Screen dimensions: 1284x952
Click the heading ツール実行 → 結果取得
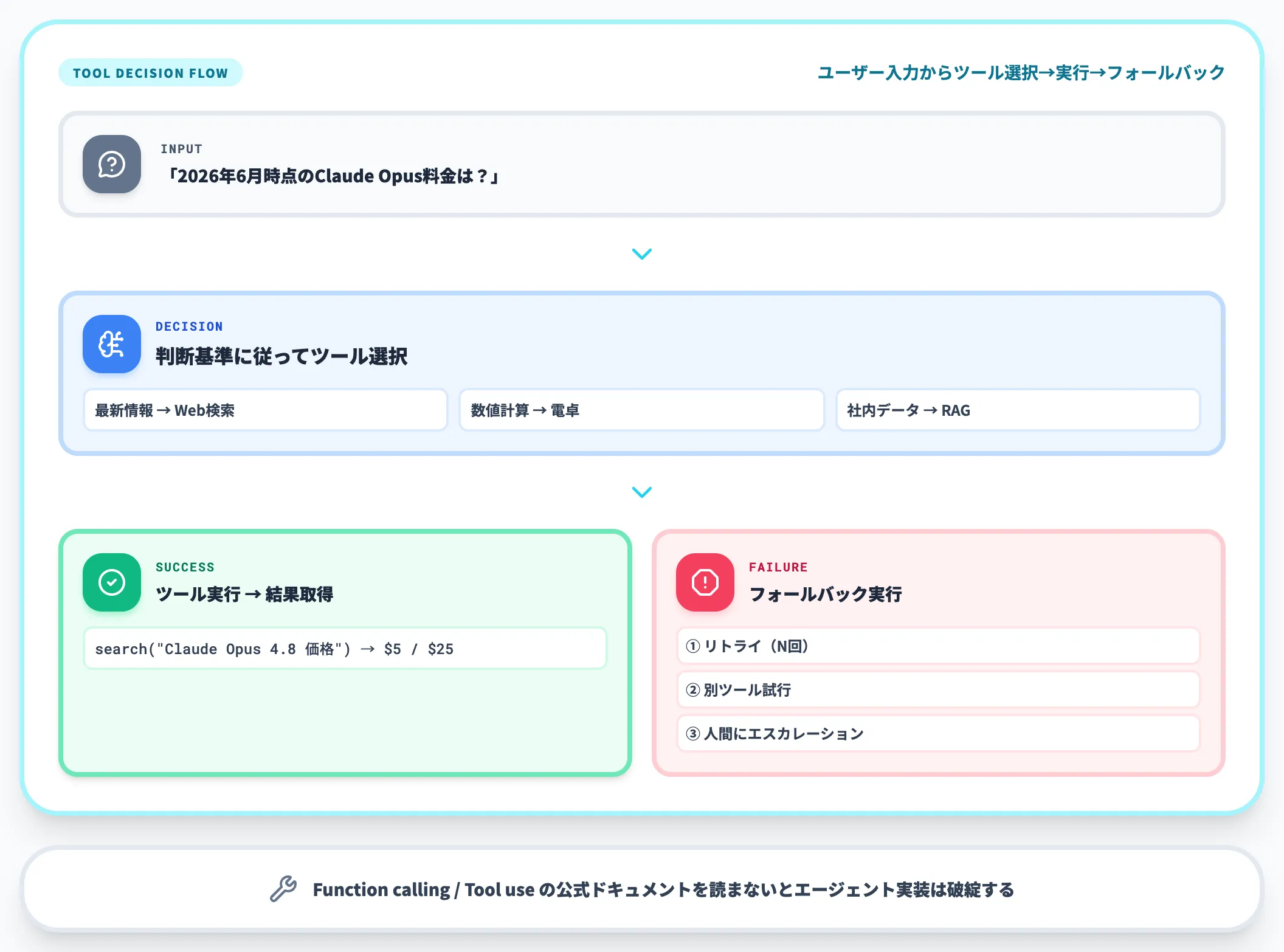tap(244, 594)
